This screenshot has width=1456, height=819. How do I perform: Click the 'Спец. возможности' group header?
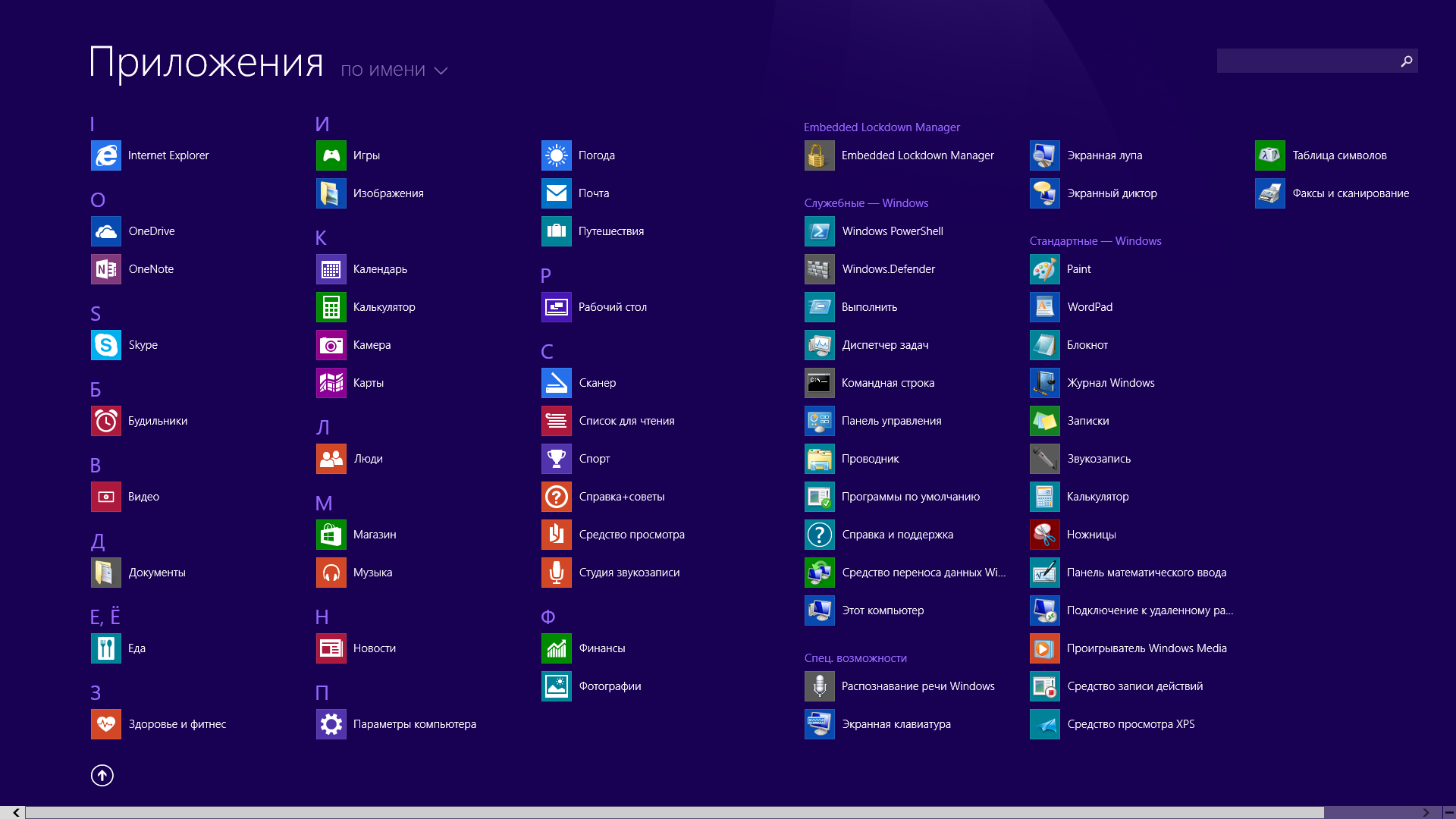[x=855, y=658]
